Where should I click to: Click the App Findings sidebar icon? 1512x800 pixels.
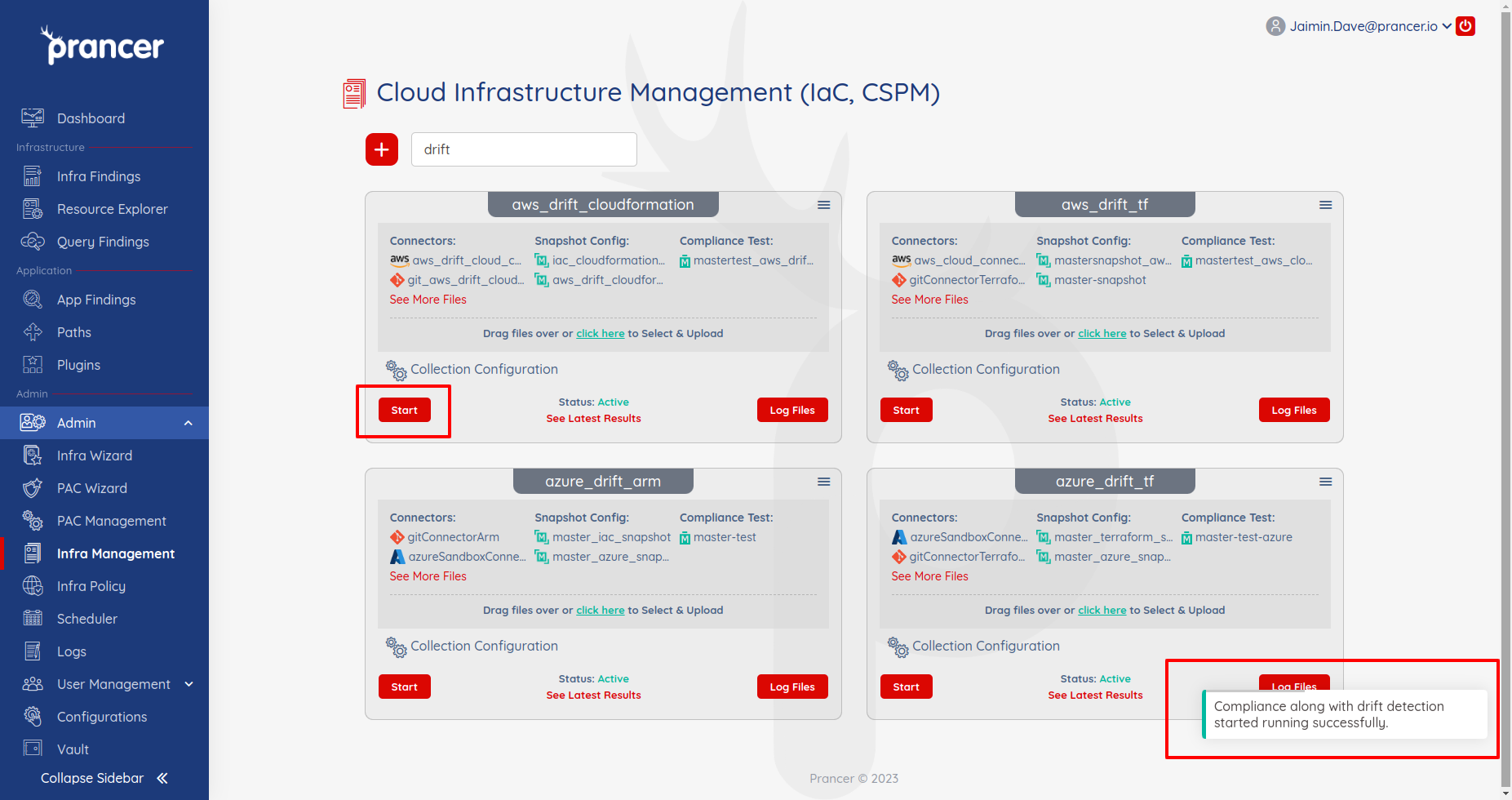pyautogui.click(x=33, y=300)
